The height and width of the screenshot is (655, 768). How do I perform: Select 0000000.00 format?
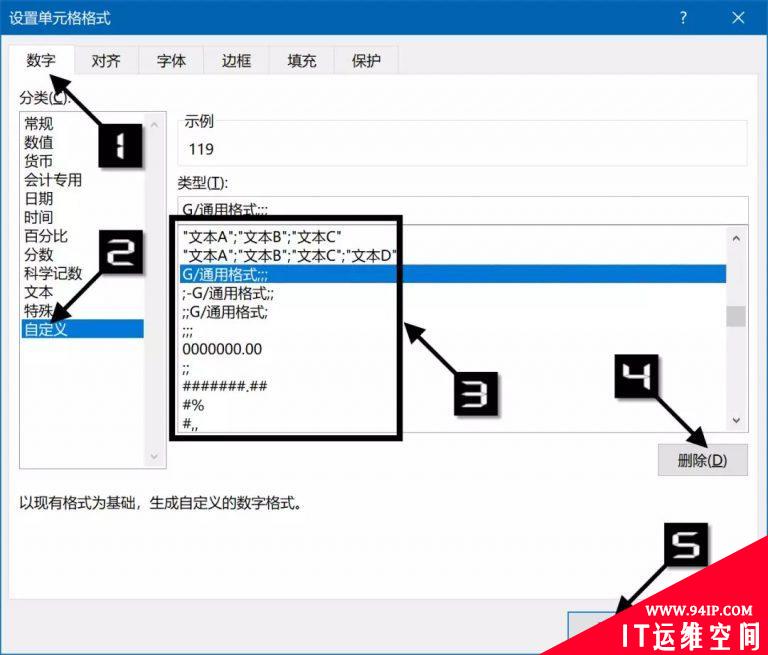pos(453,349)
